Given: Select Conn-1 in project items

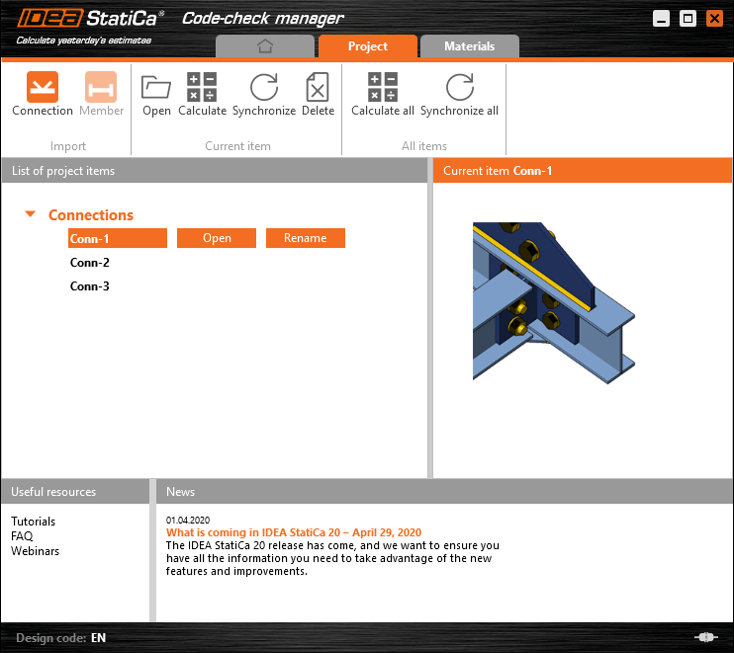Looking at the screenshot, I should point(117,238).
